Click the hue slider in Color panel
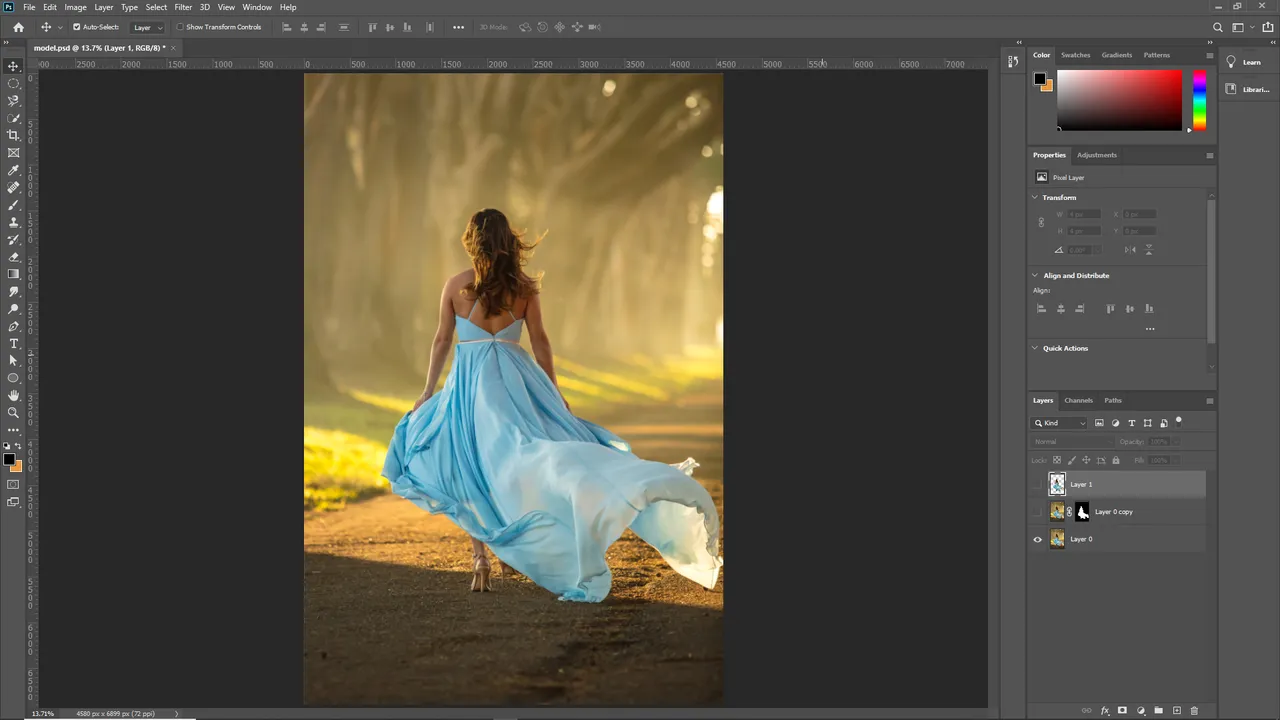Screen dimensions: 1280x720 [1199, 100]
